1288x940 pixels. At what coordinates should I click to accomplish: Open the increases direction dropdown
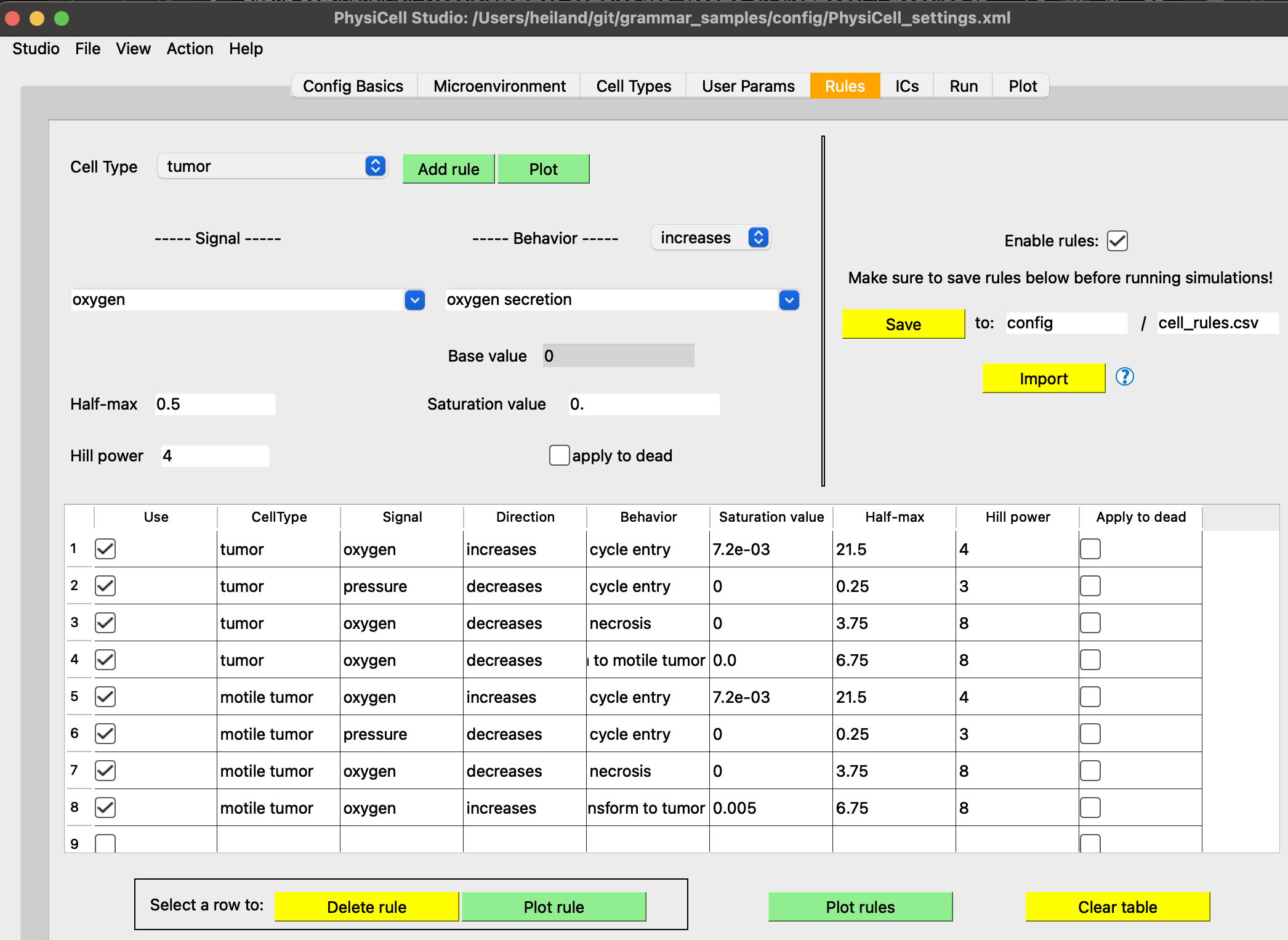(x=710, y=238)
